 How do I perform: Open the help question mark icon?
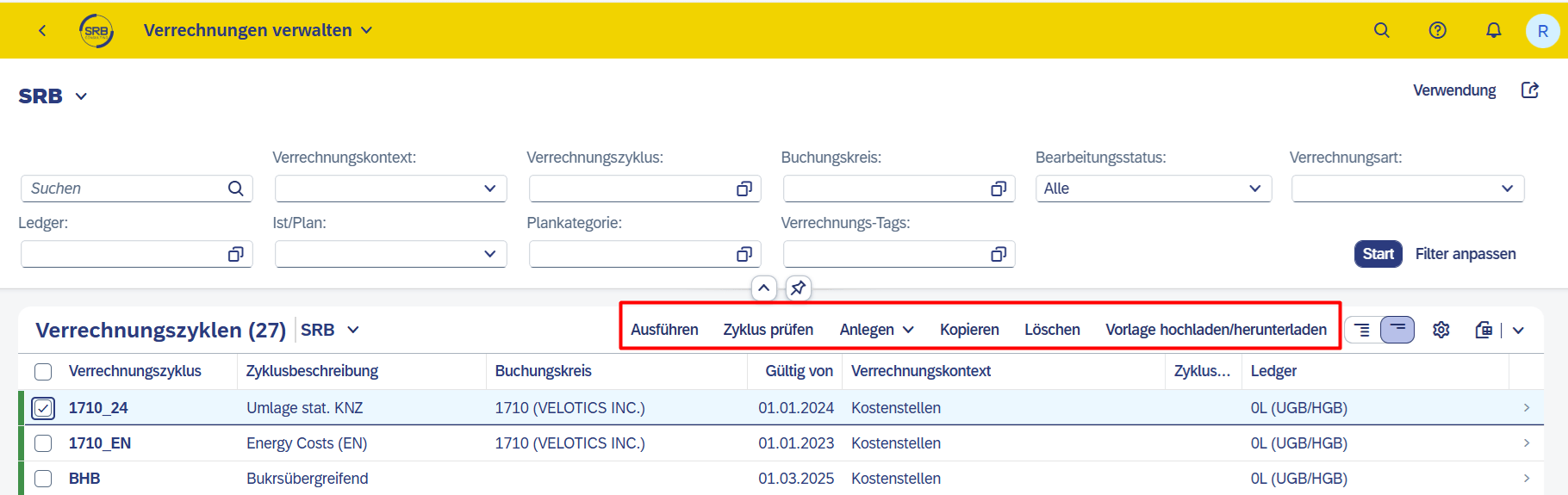point(1438,30)
